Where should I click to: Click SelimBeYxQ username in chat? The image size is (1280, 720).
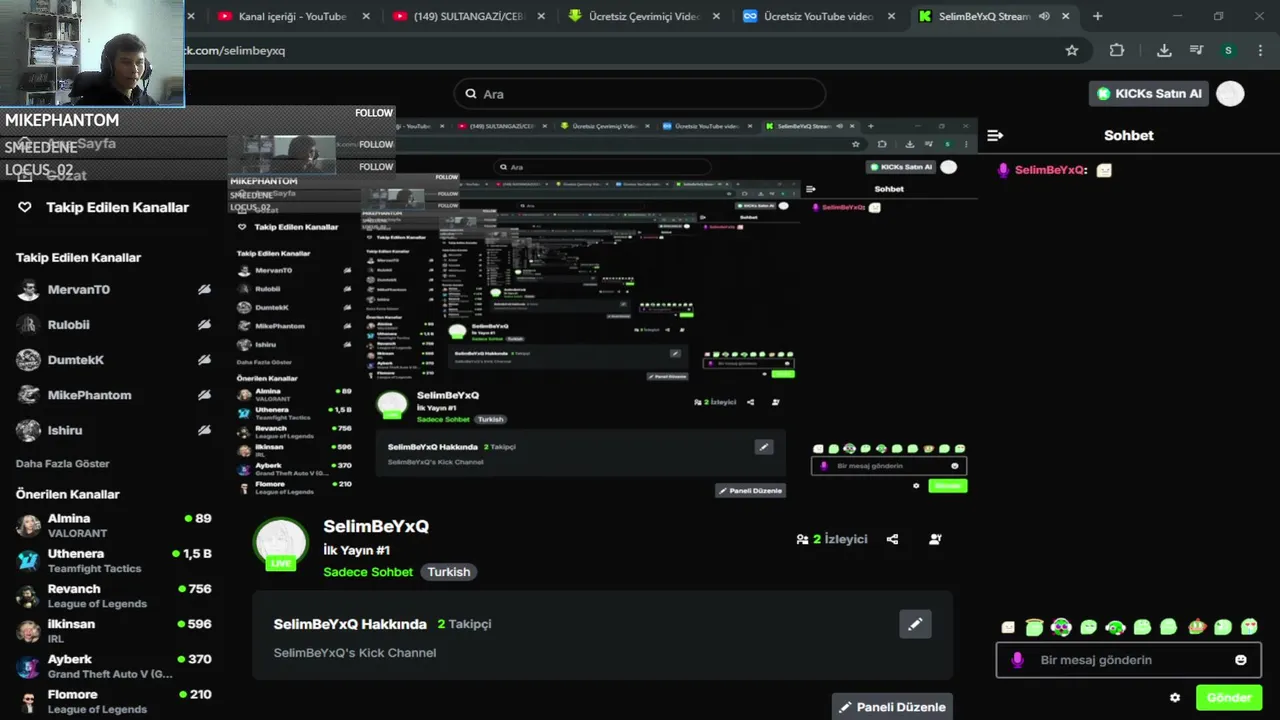tap(1050, 170)
